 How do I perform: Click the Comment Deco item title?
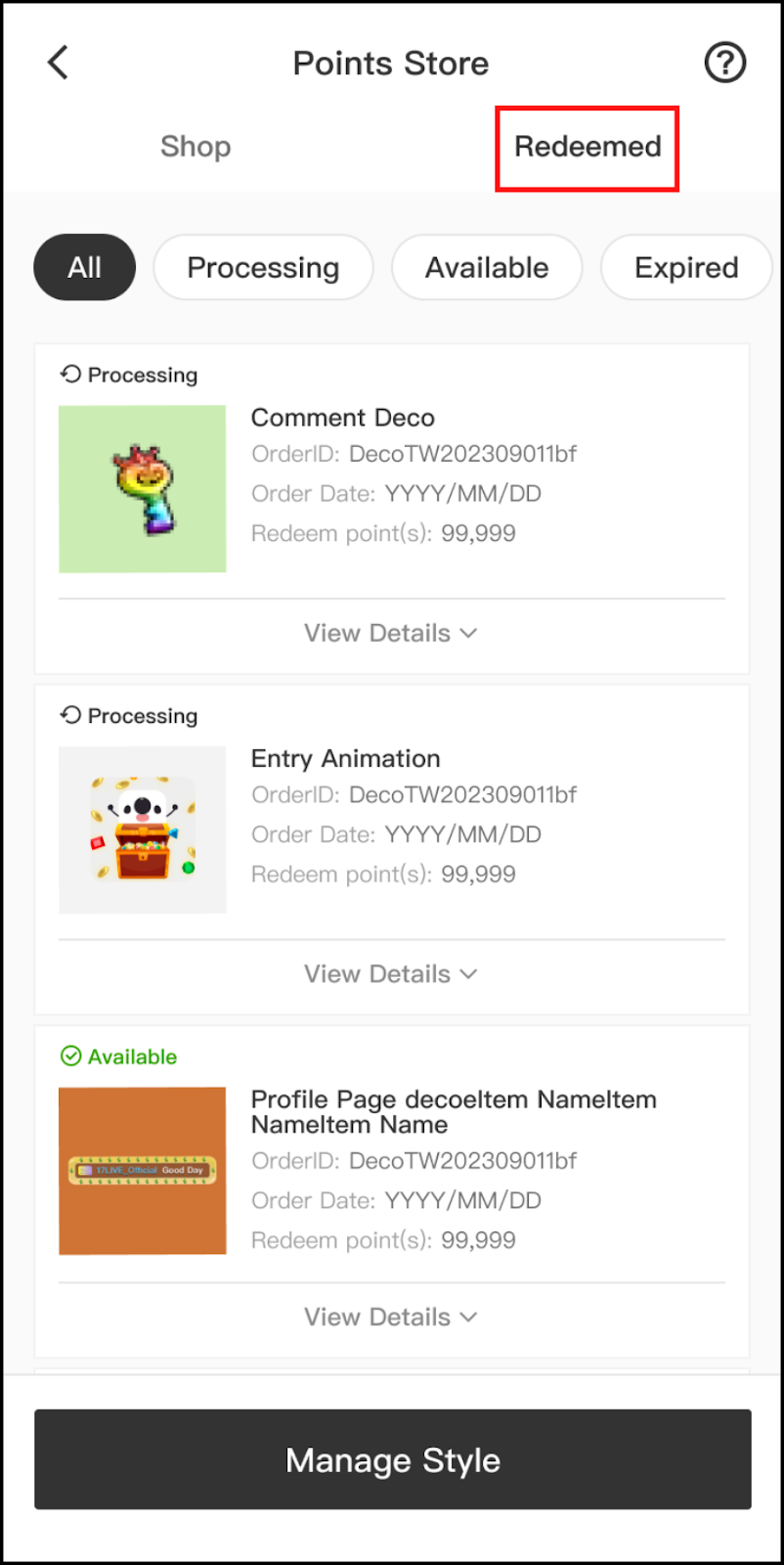pos(343,418)
